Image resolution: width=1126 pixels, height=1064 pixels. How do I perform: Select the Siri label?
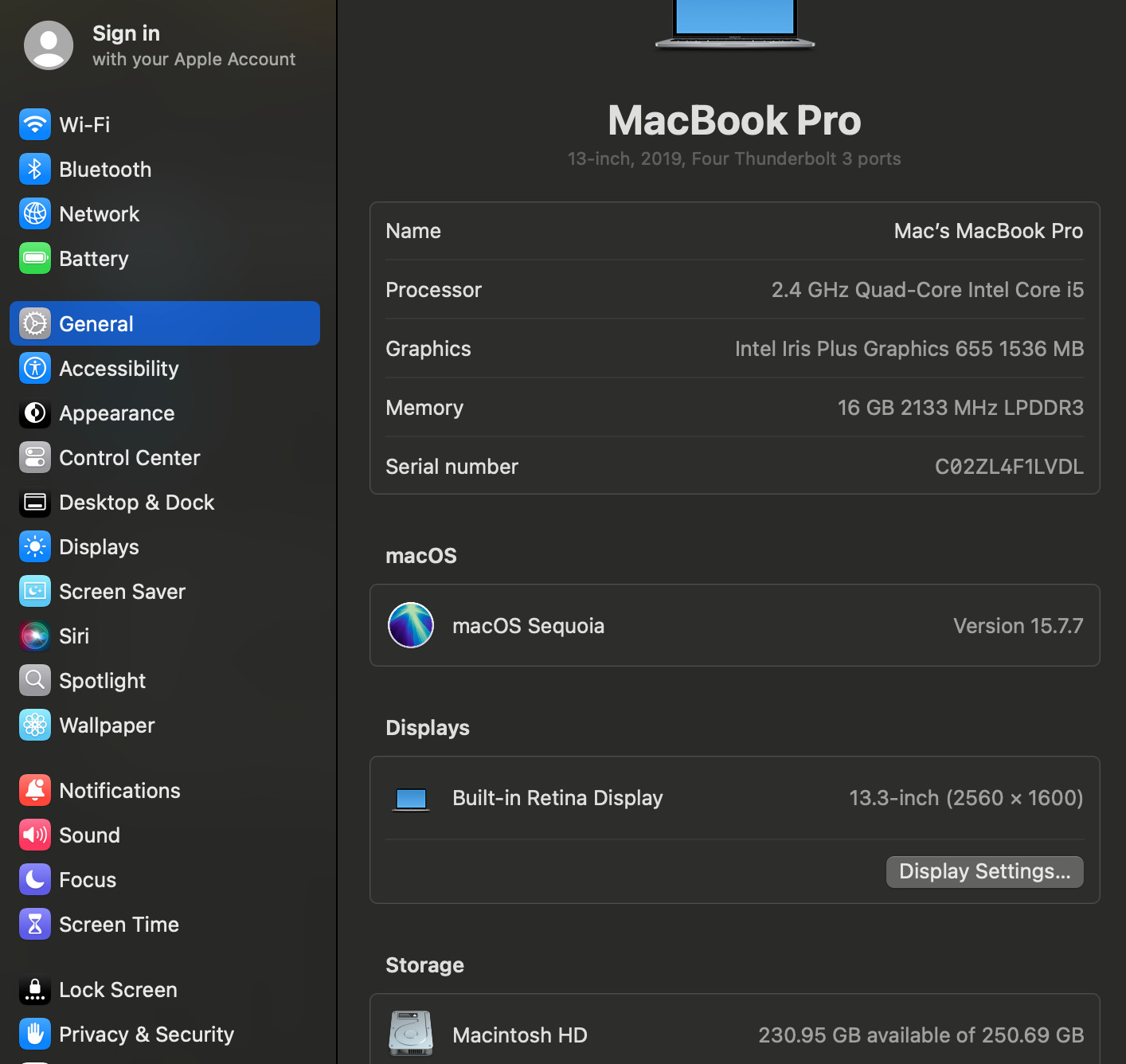pos(74,636)
